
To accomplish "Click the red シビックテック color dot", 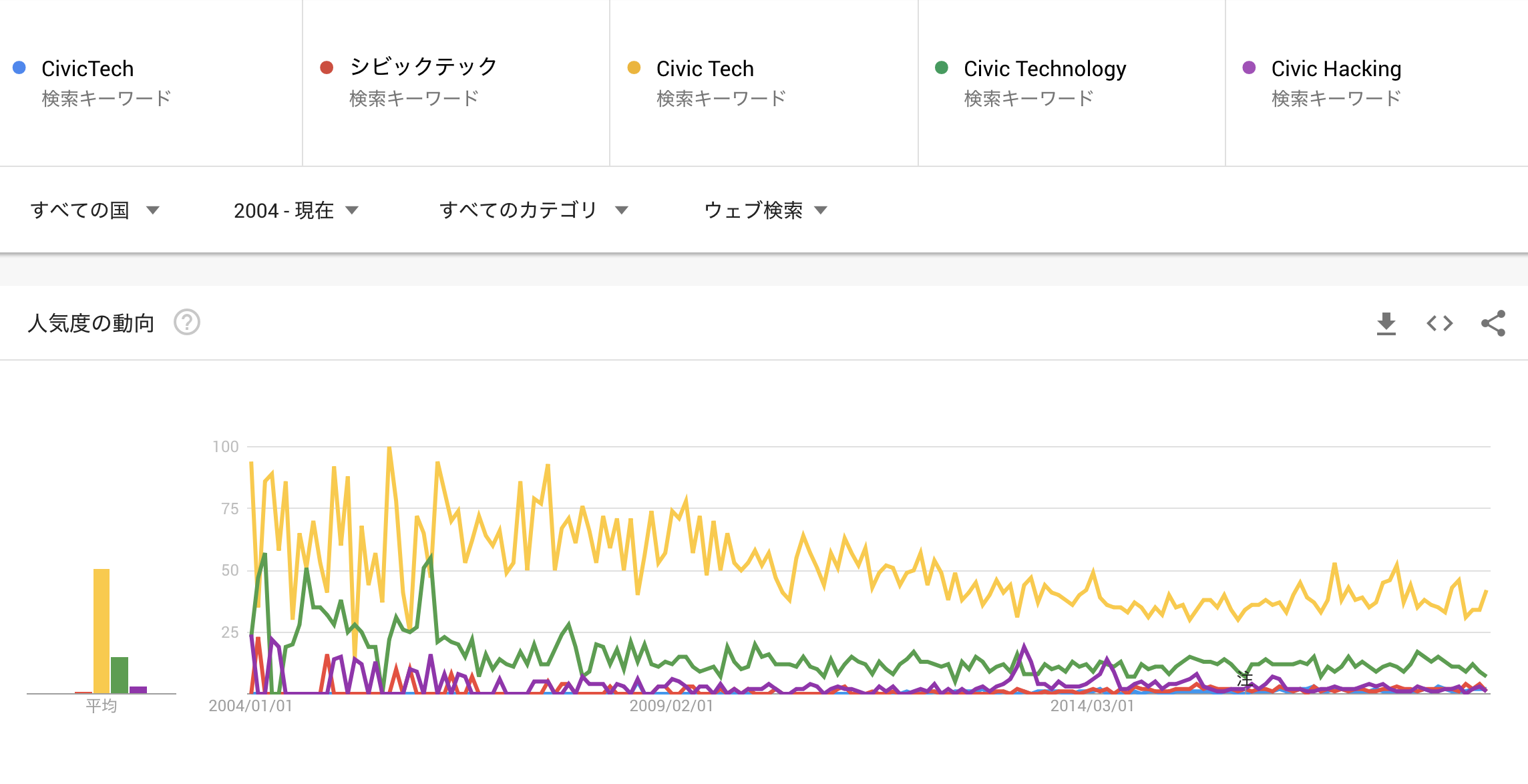I will (327, 67).
